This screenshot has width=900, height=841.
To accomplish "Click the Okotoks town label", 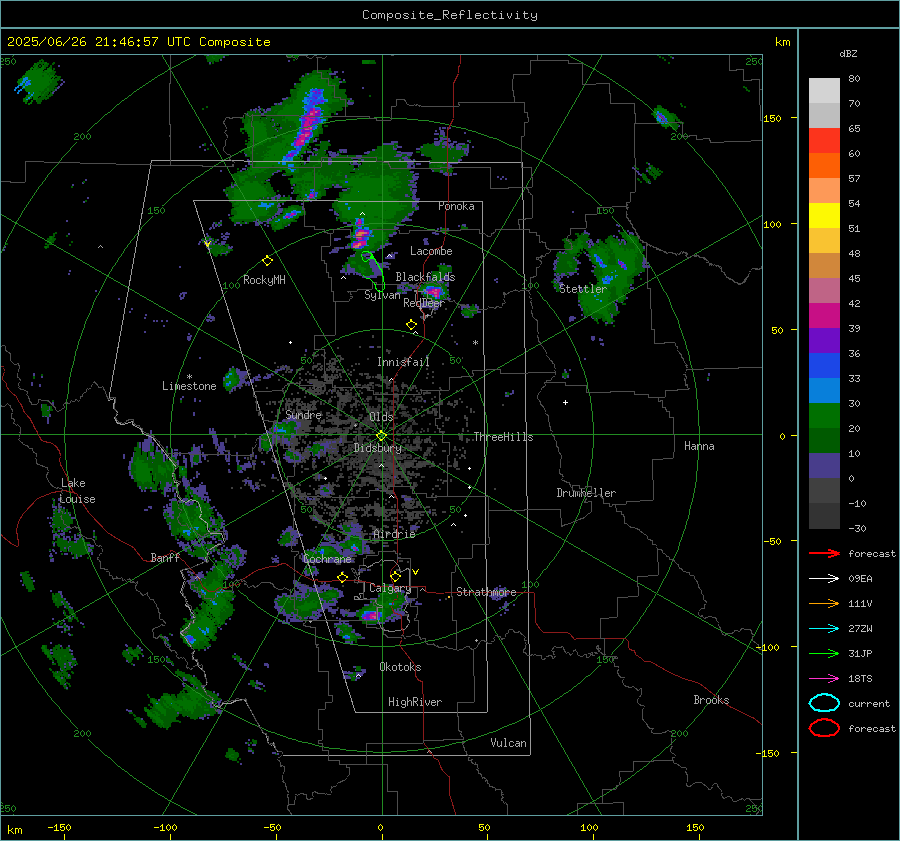I will pyautogui.click(x=400, y=667).
